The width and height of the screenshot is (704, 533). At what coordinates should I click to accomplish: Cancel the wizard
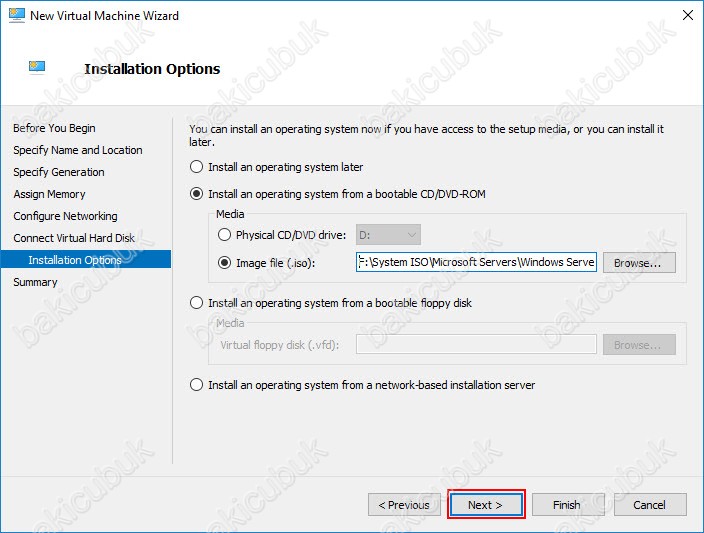point(650,505)
